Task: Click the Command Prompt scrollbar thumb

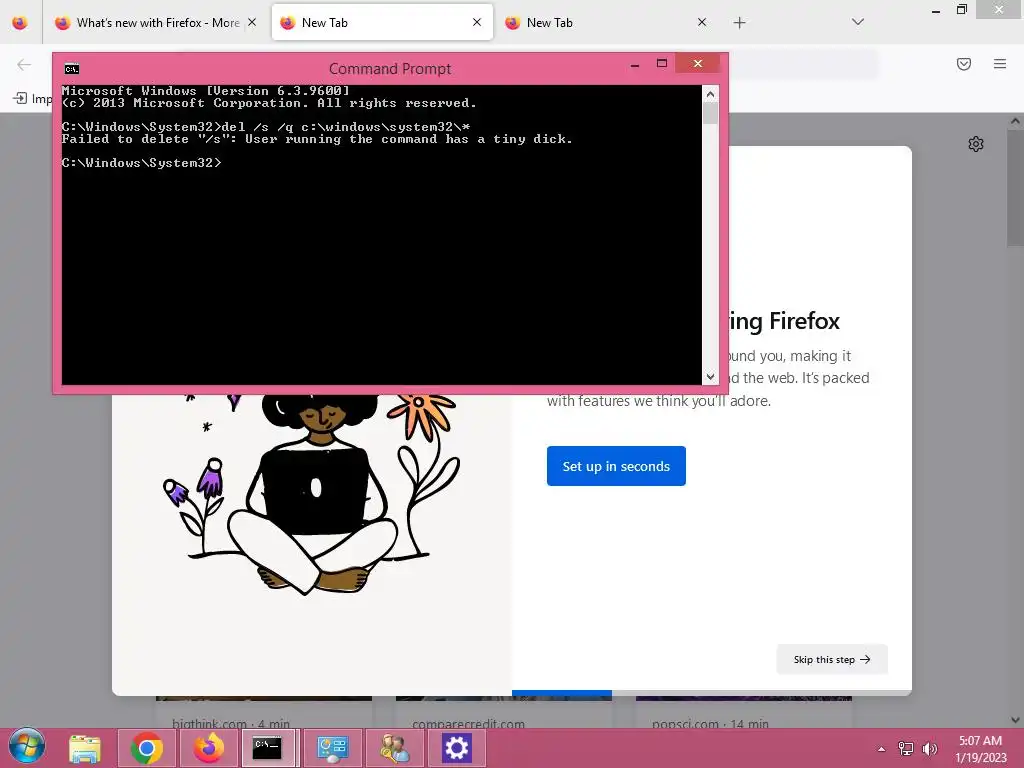Action: pos(711,114)
